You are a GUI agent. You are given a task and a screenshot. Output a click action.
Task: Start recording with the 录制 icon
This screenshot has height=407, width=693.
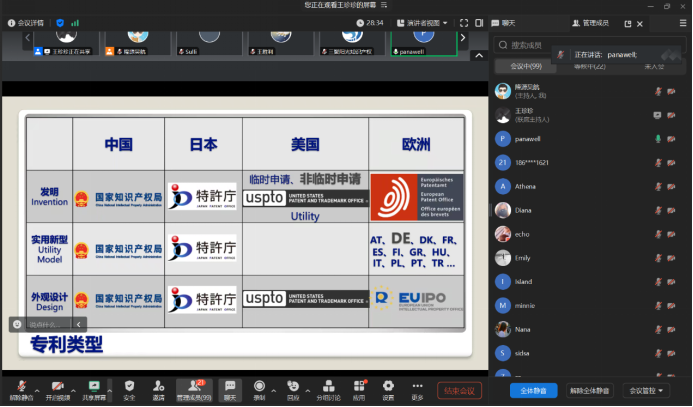[259, 386]
